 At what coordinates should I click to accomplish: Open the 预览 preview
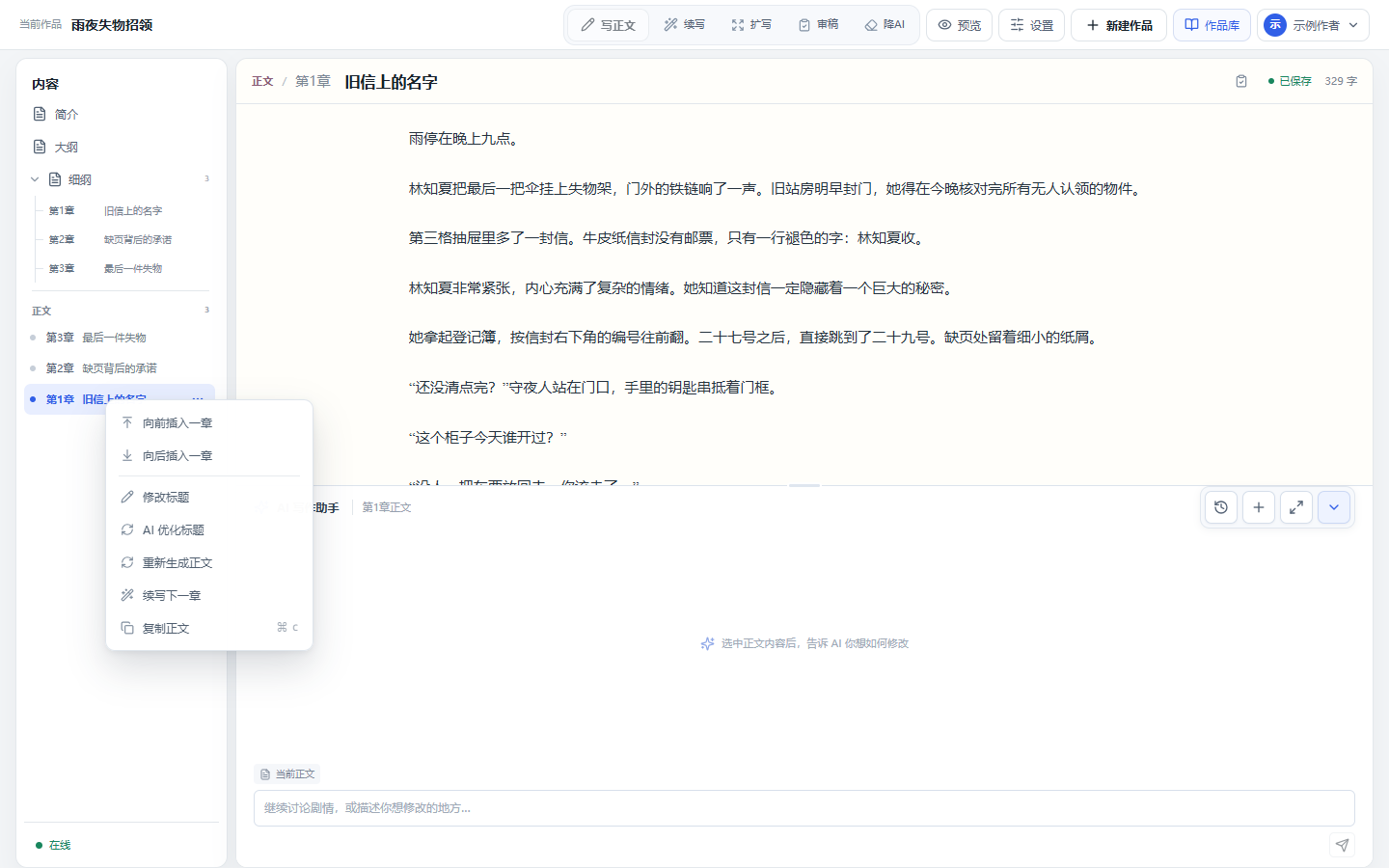pyautogui.click(x=960, y=25)
